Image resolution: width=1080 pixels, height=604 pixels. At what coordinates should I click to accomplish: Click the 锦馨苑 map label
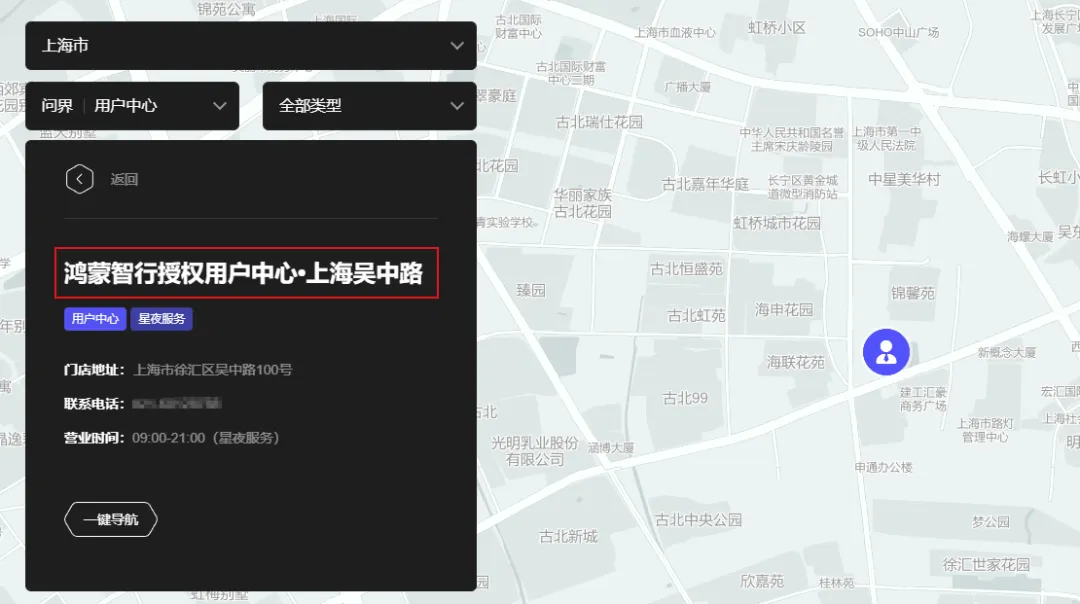pos(913,293)
